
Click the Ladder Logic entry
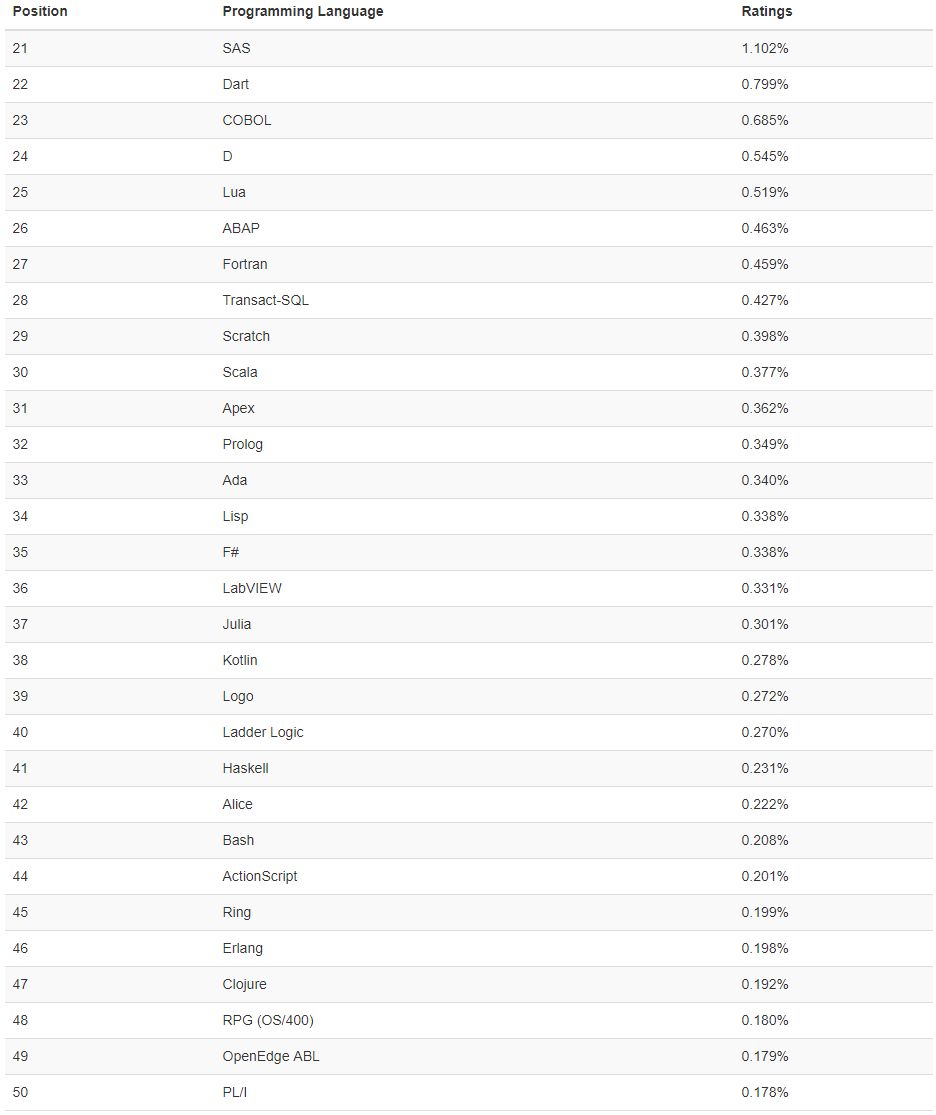262,732
